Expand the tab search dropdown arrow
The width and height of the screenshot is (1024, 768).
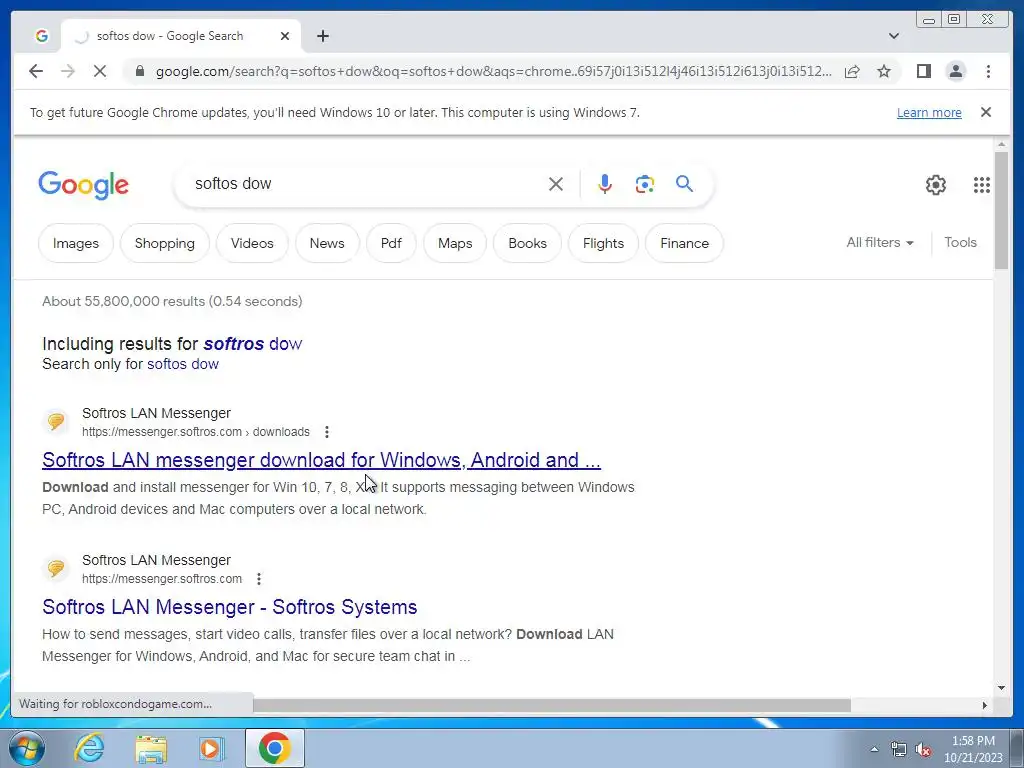click(x=893, y=36)
